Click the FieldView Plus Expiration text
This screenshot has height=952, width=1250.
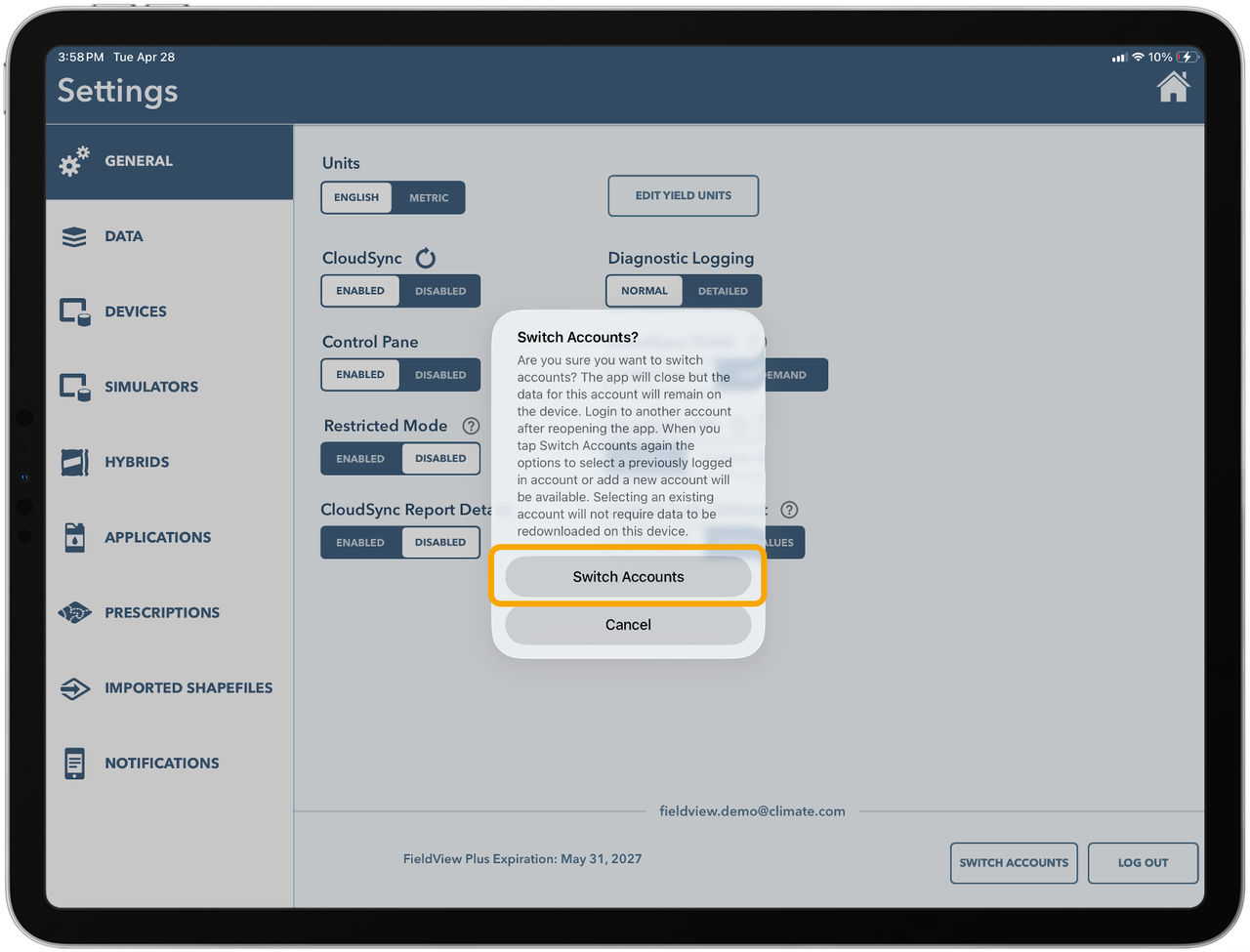tap(522, 859)
